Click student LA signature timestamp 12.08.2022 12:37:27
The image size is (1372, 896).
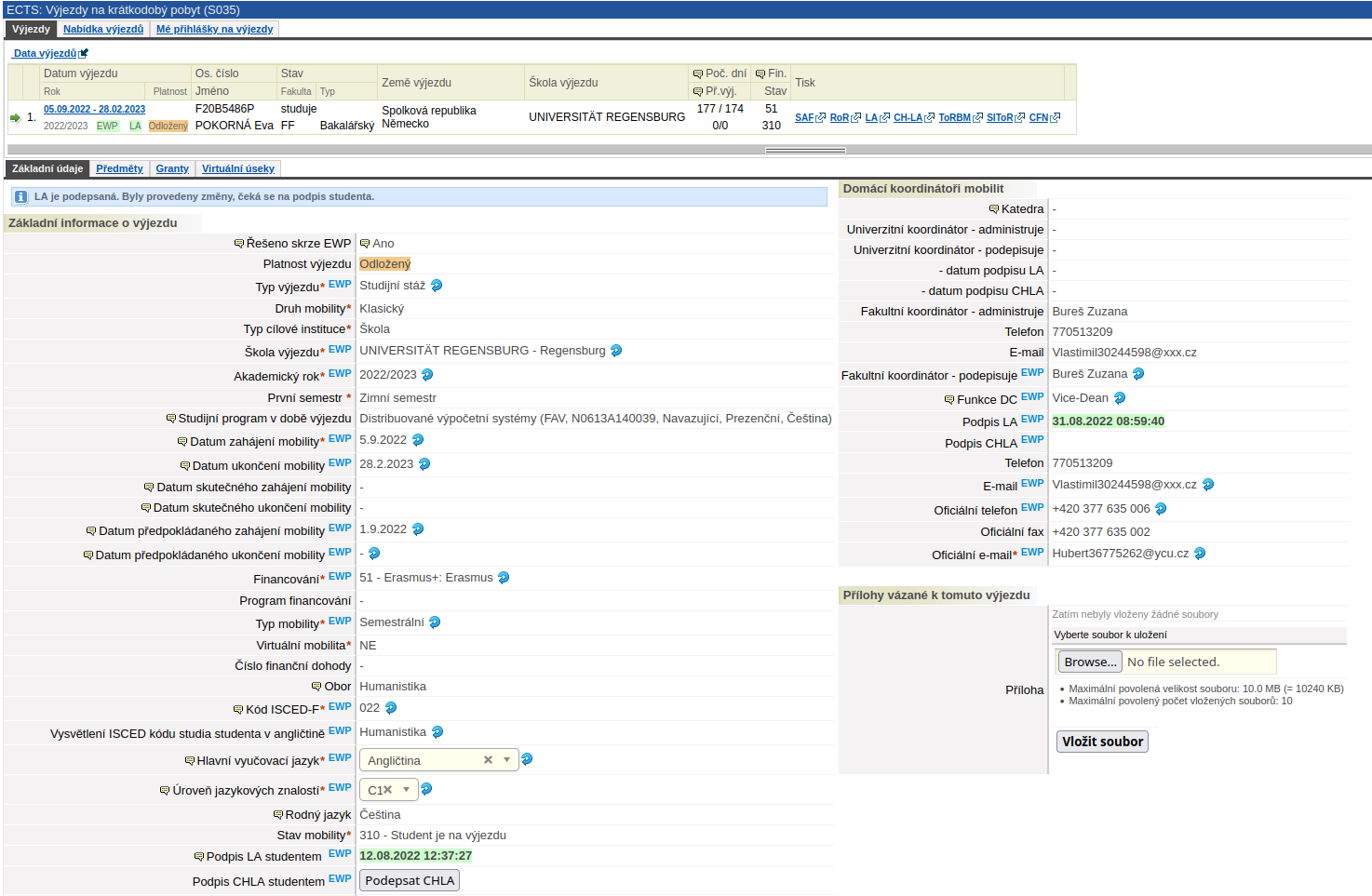tap(415, 856)
